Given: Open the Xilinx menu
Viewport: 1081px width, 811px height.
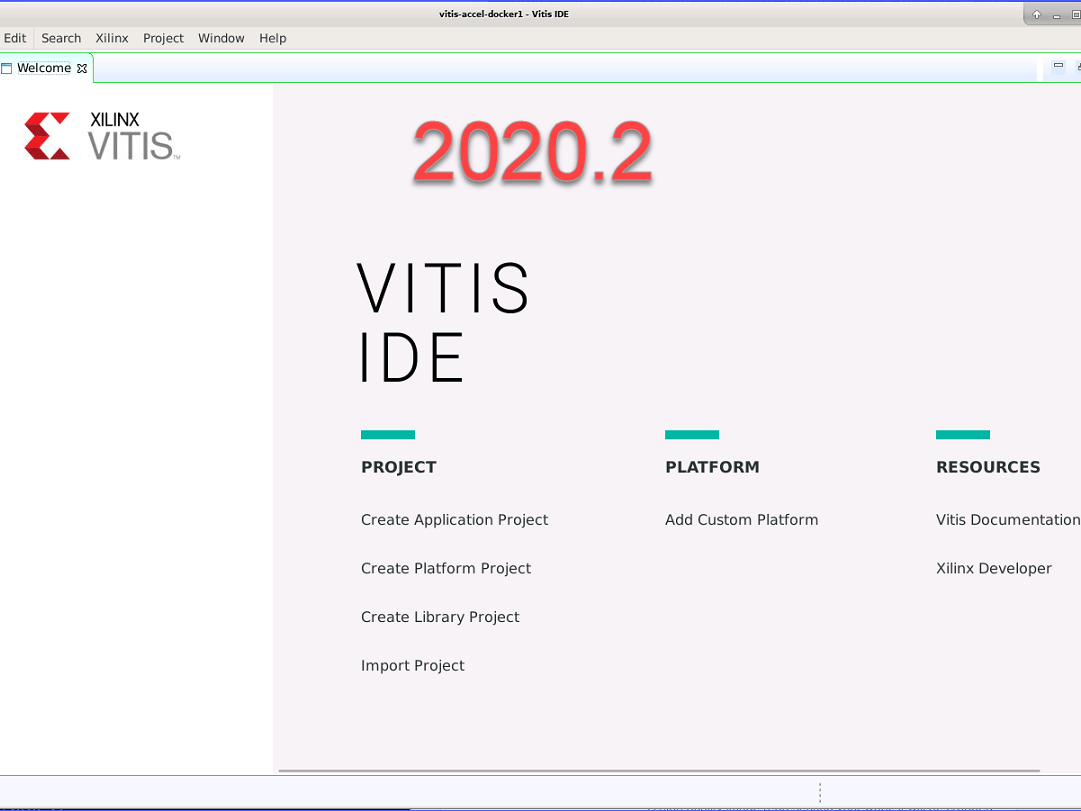Looking at the screenshot, I should (x=111, y=38).
